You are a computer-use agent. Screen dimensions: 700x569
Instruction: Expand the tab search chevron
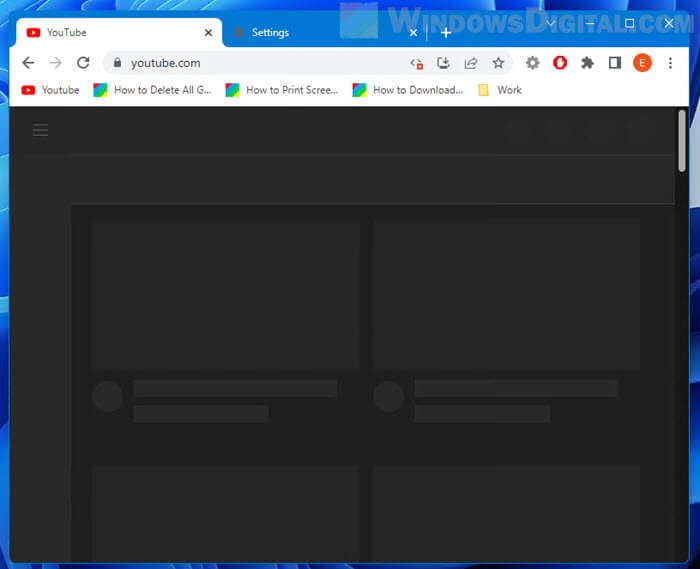pyautogui.click(x=550, y=23)
